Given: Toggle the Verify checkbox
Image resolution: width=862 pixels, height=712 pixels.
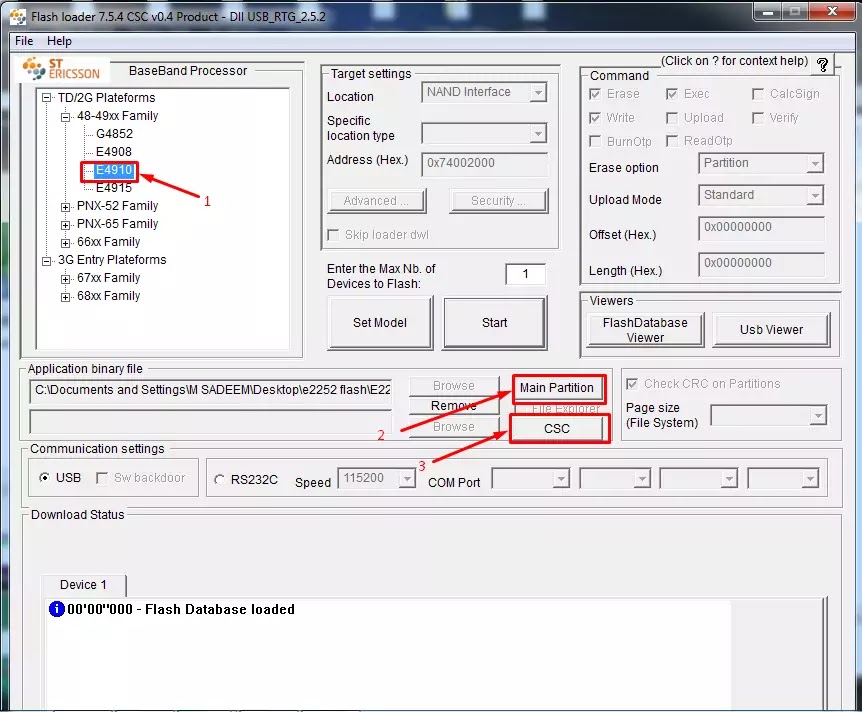Looking at the screenshot, I should point(758,118).
